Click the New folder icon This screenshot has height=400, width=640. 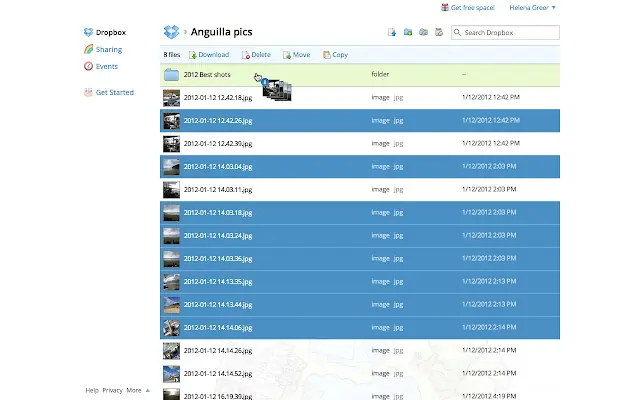[x=408, y=32]
